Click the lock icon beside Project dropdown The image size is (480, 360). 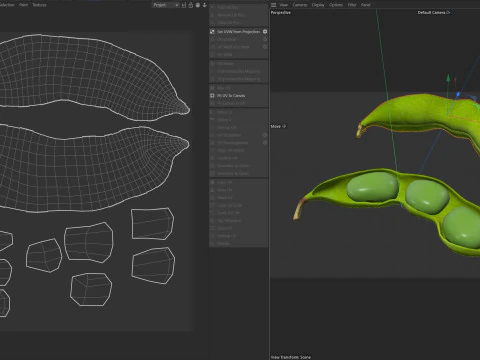coord(191,5)
